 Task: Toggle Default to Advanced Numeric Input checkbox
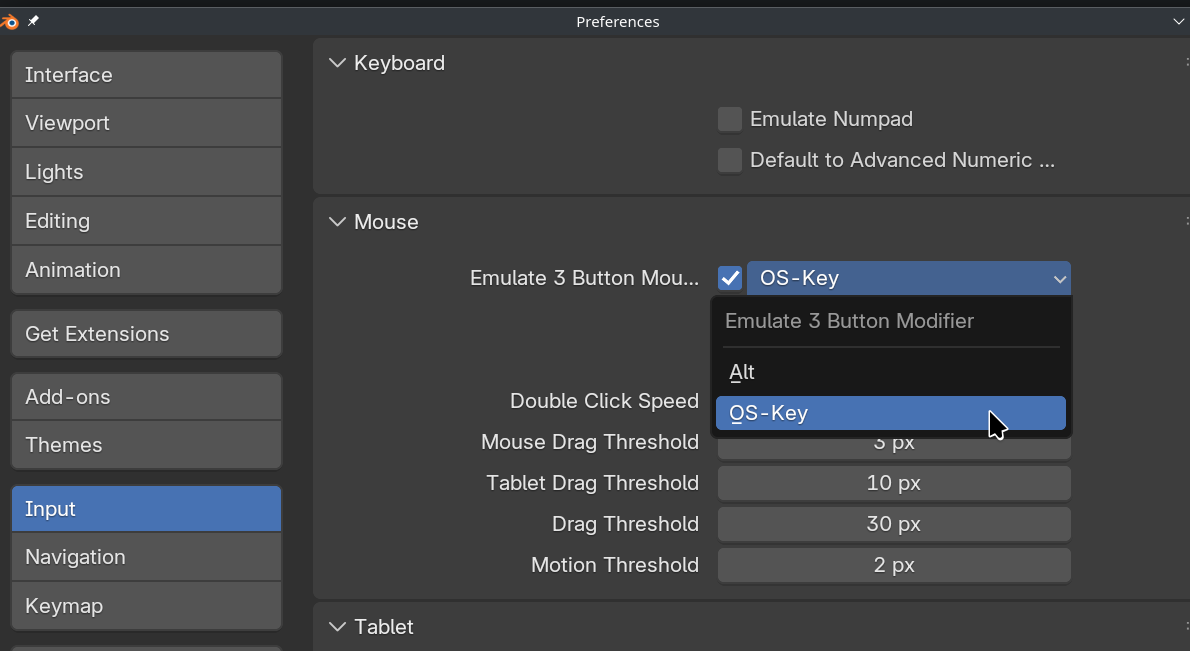coord(730,160)
